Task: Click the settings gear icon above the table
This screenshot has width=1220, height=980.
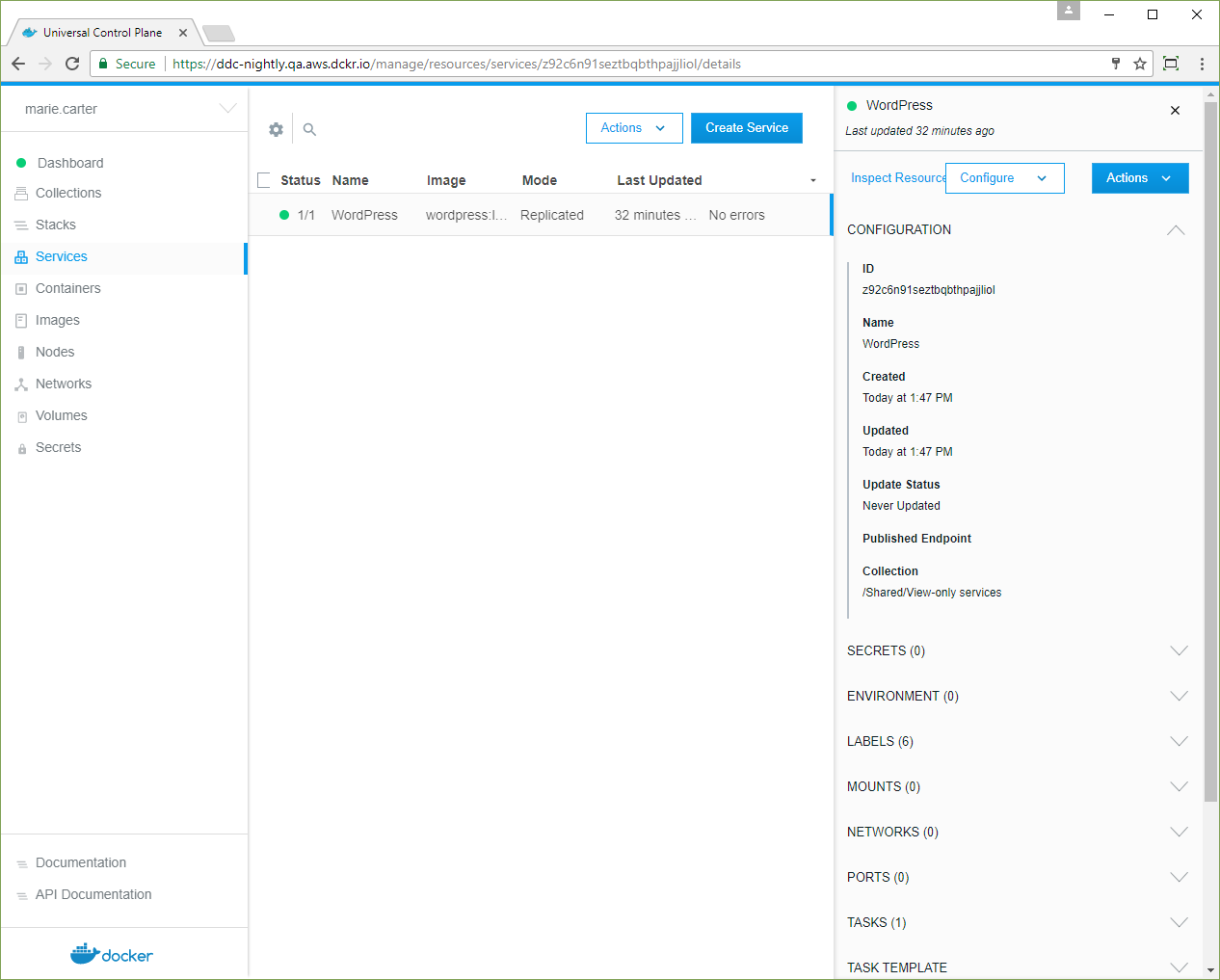Action: pos(276,129)
